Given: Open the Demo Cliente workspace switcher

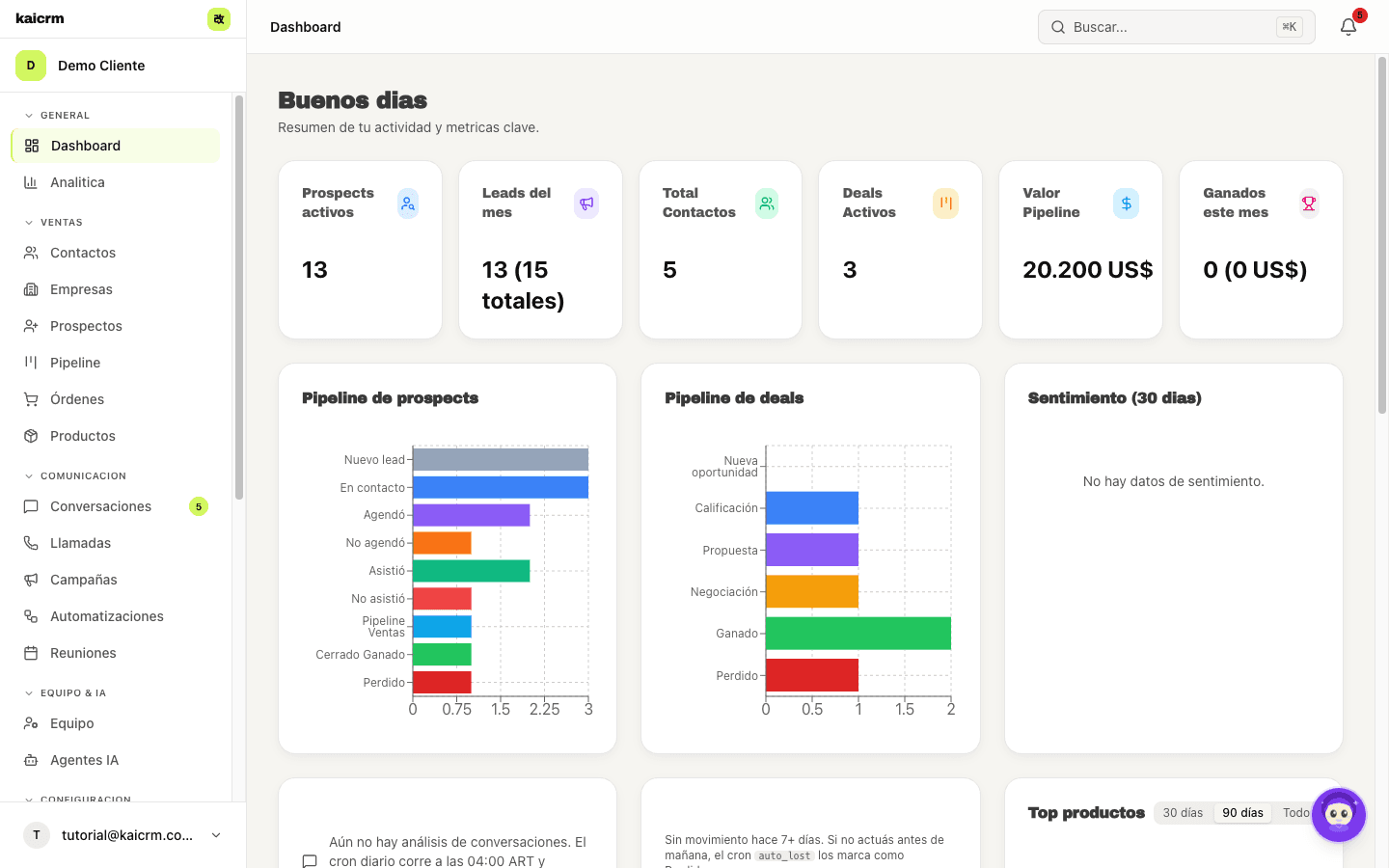Looking at the screenshot, I should 123,66.
